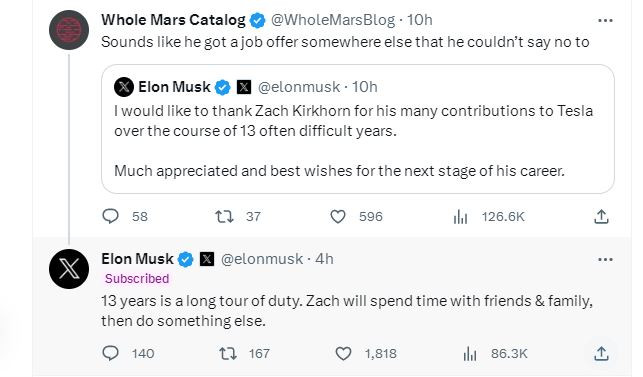The height and width of the screenshot is (377, 643).
Task: Click the purple Subscribed label
Action: [137, 279]
